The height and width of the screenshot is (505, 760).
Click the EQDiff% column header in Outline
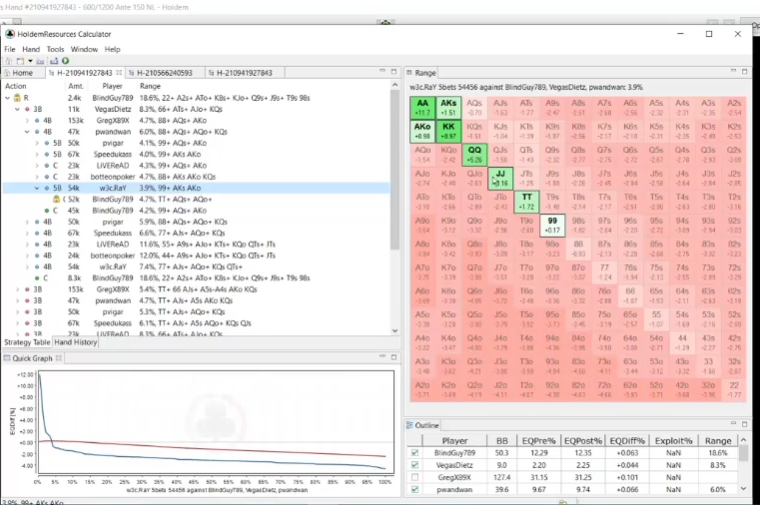pyautogui.click(x=627, y=441)
